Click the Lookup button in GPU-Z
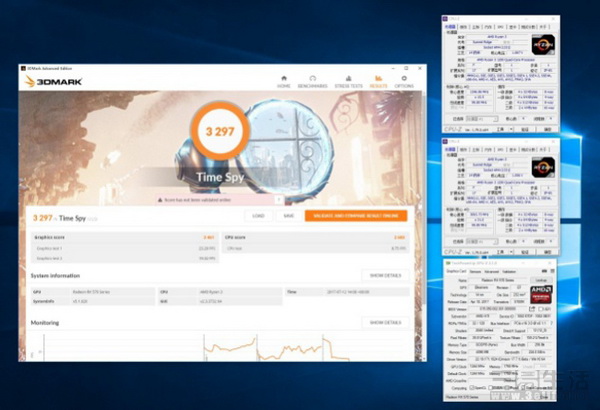The image size is (600, 410). (x=541, y=280)
